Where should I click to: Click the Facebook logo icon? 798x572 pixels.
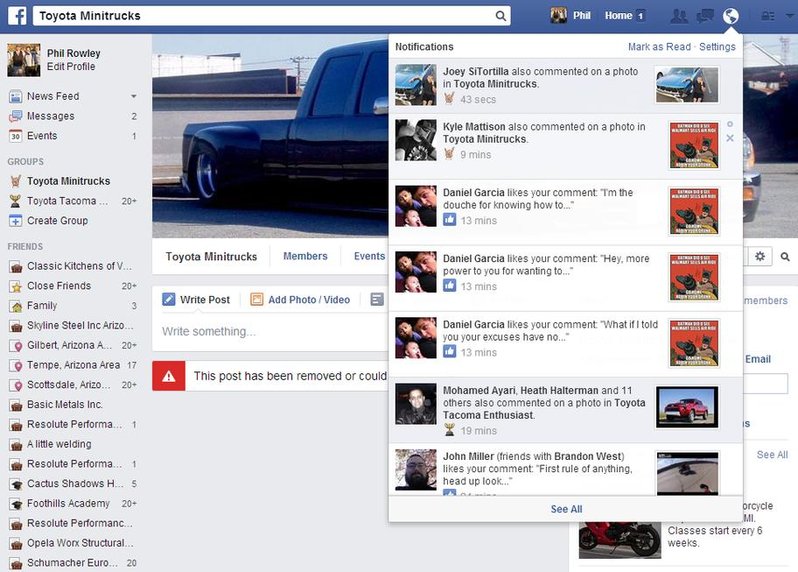coord(17,15)
